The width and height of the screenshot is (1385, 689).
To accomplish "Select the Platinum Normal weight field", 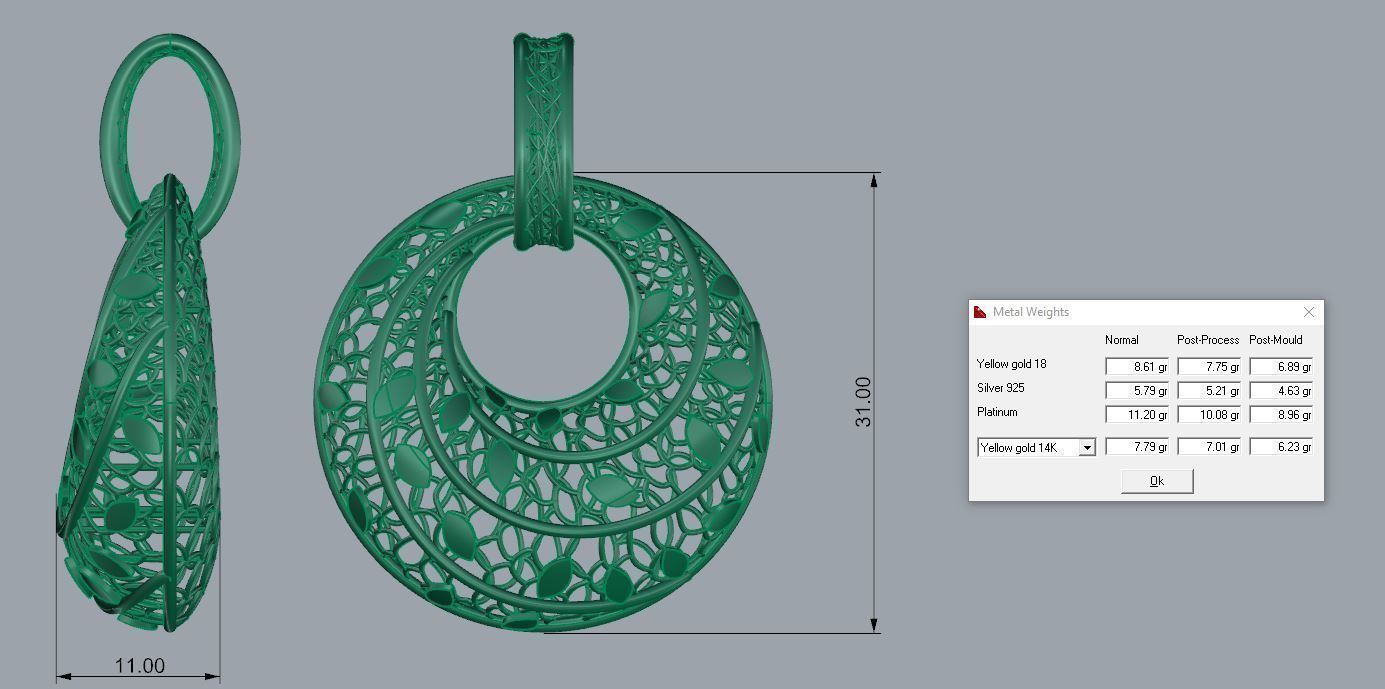I will click(x=1137, y=415).
